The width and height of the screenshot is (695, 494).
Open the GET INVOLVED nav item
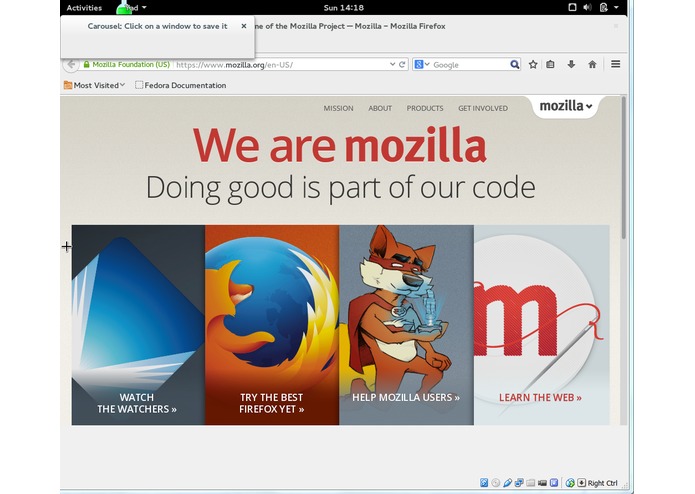483,108
